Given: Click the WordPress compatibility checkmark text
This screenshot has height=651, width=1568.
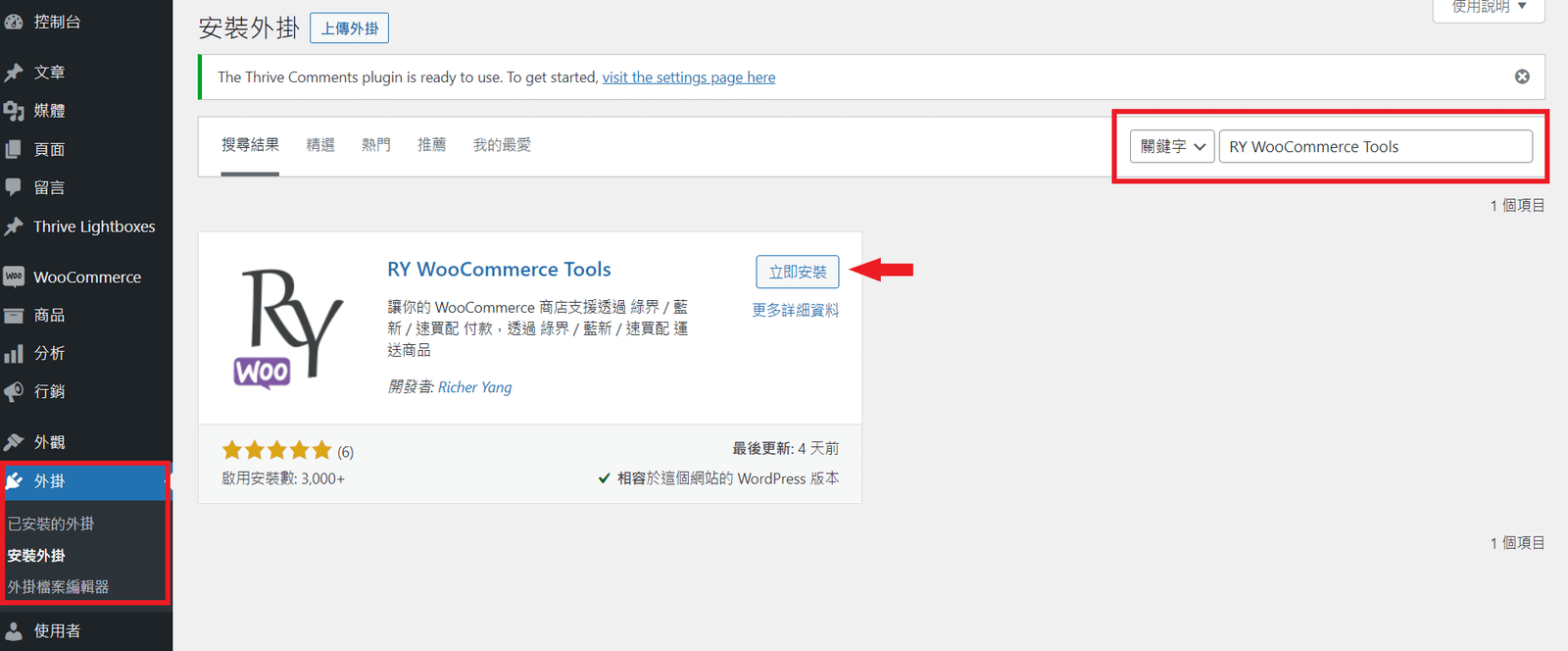Looking at the screenshot, I should [718, 478].
